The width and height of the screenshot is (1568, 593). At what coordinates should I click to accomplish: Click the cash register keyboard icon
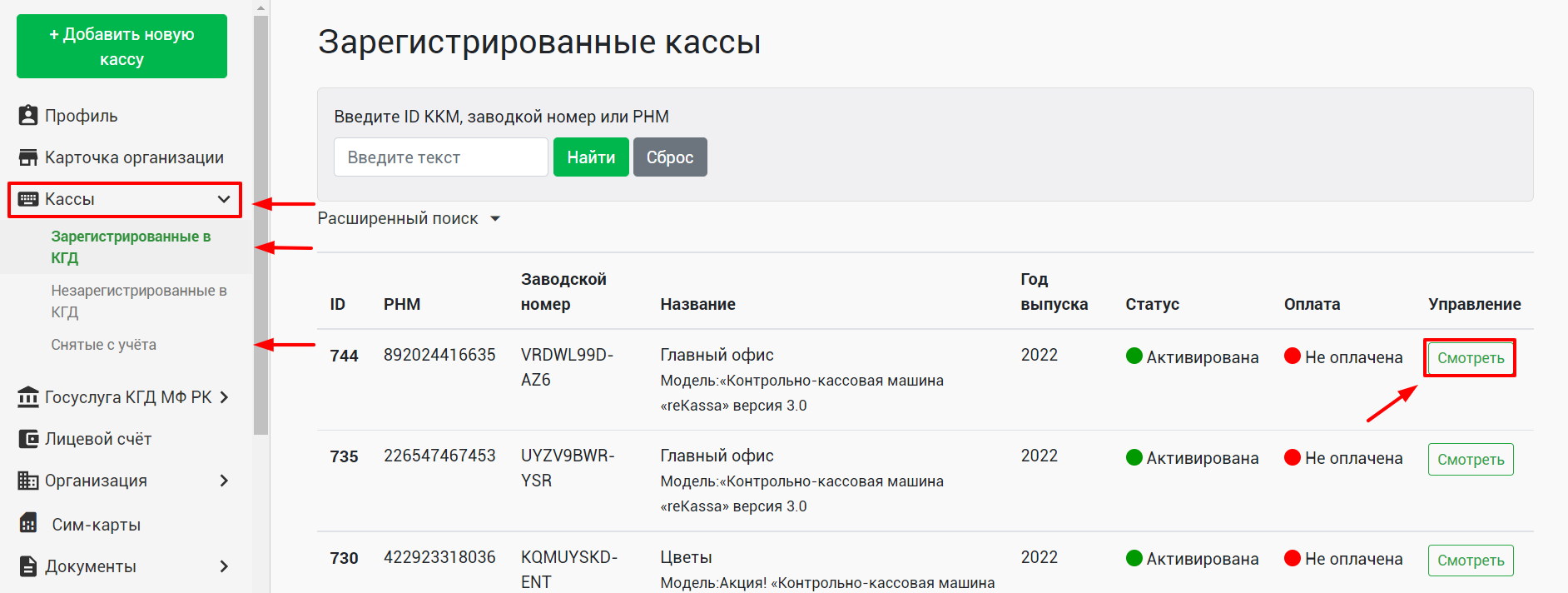[28, 199]
